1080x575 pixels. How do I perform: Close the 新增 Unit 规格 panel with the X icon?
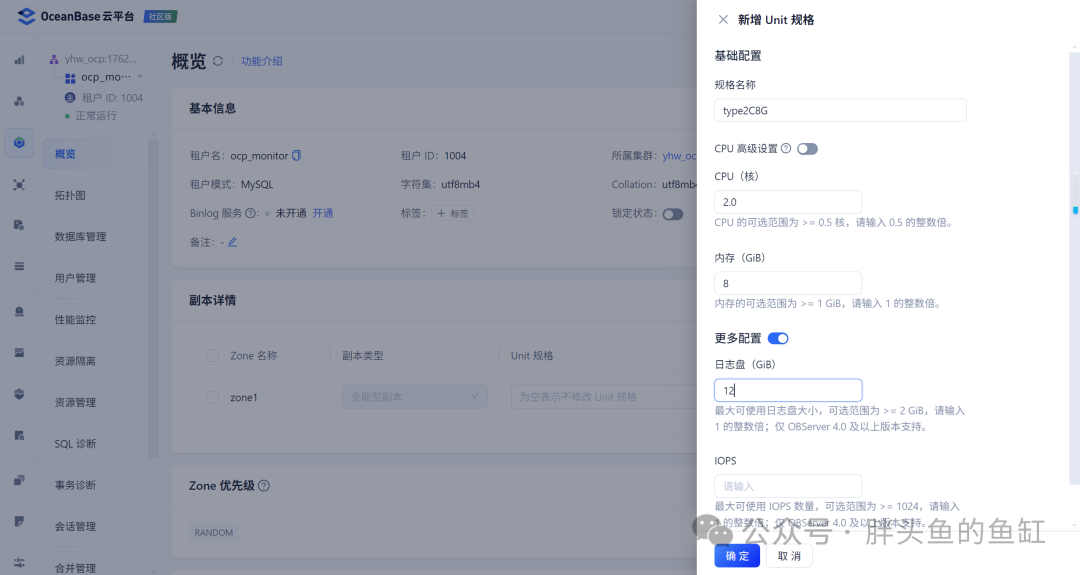[x=723, y=19]
